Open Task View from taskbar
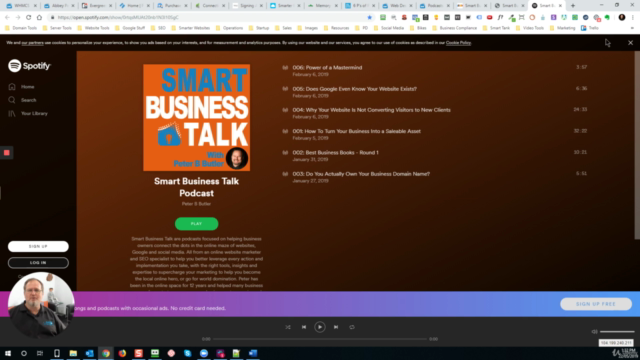This screenshot has width=640, height=360. click(40, 353)
